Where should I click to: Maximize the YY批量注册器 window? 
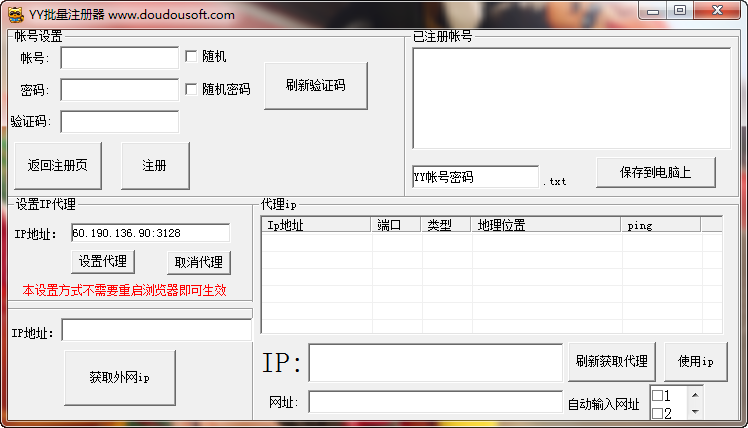[680, 10]
